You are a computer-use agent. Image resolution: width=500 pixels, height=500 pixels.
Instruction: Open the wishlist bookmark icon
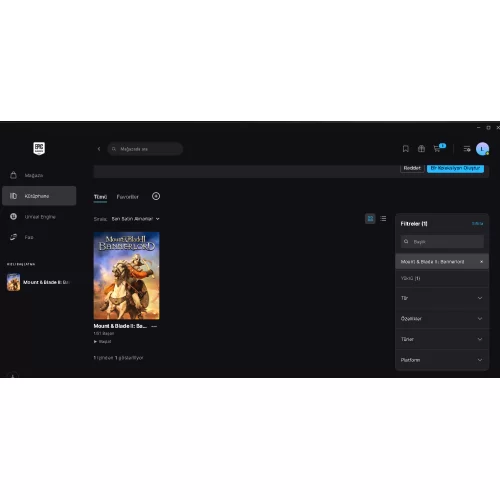coord(406,149)
